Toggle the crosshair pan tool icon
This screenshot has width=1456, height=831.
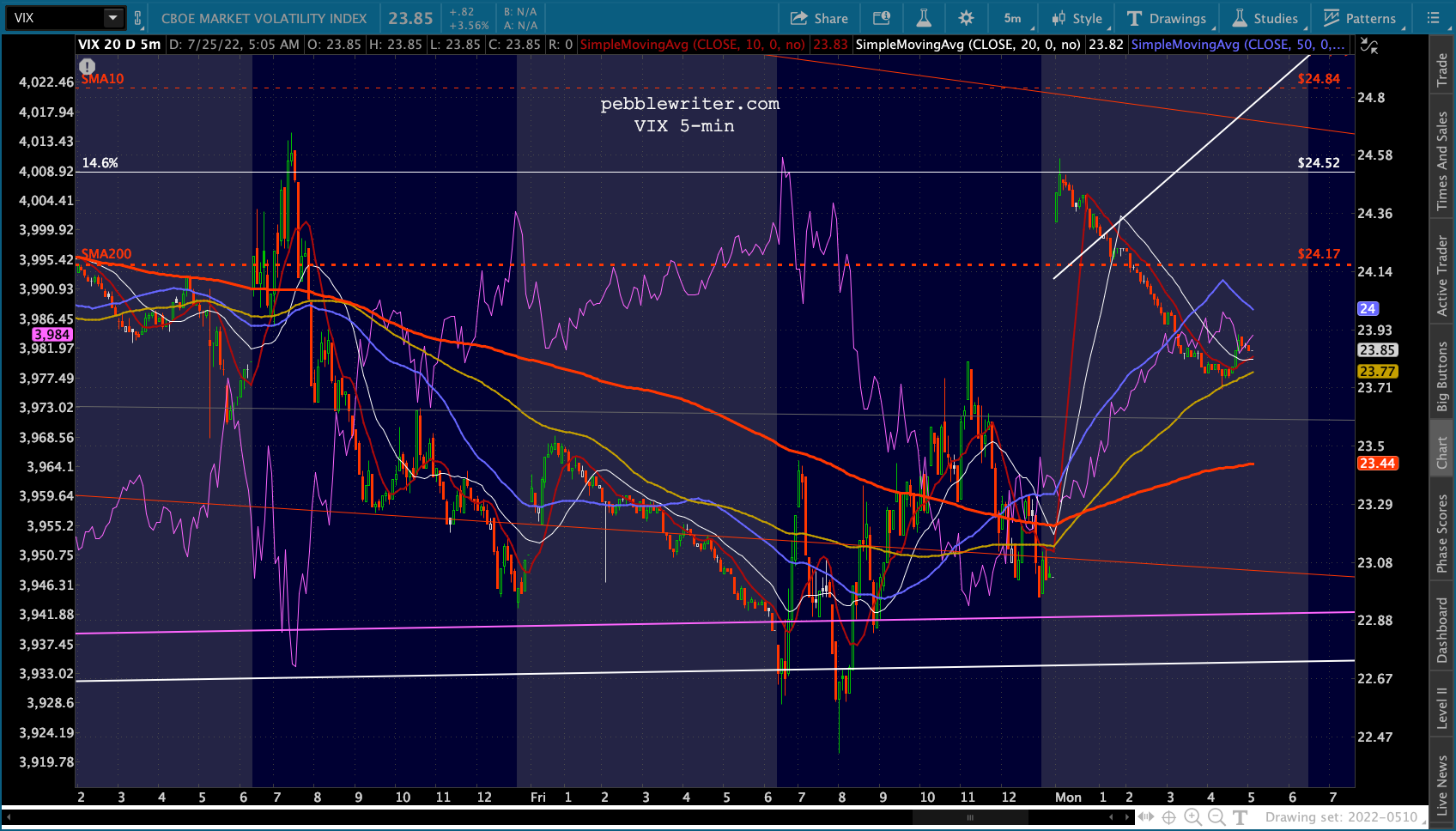pyautogui.click(x=1168, y=817)
